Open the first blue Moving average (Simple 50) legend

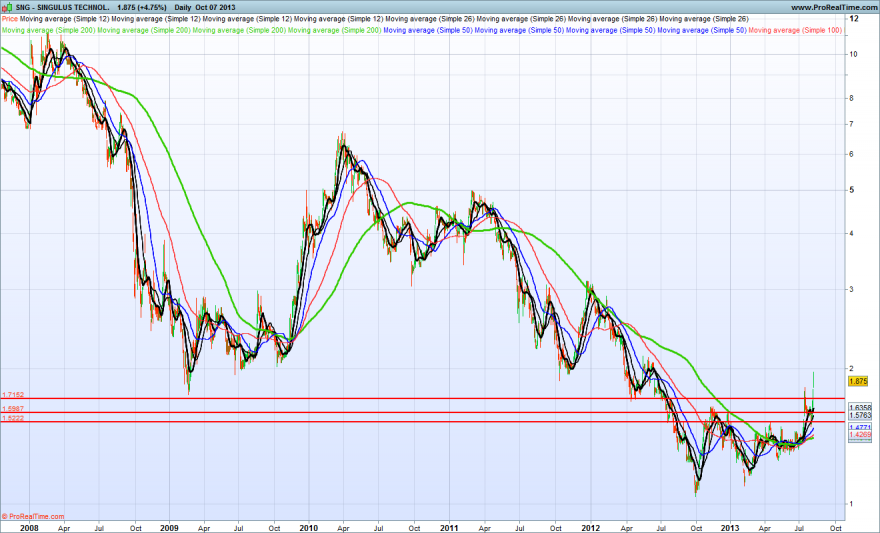[x=428, y=30]
